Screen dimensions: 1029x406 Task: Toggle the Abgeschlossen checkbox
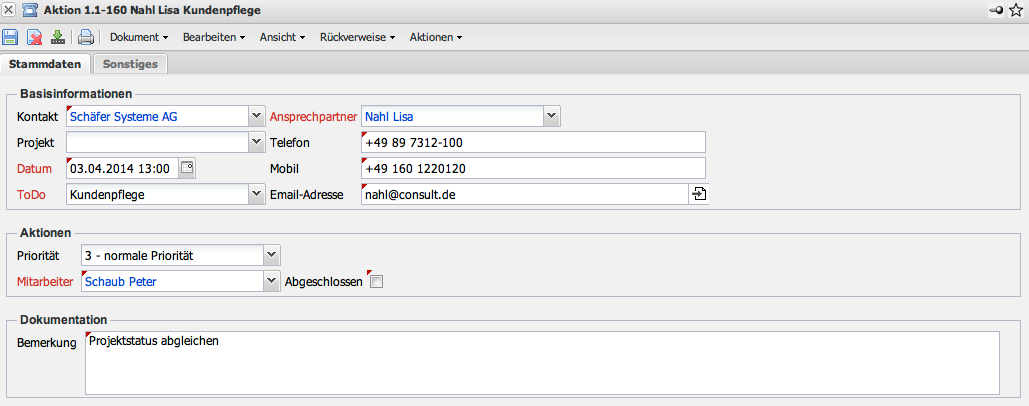pyautogui.click(x=376, y=282)
